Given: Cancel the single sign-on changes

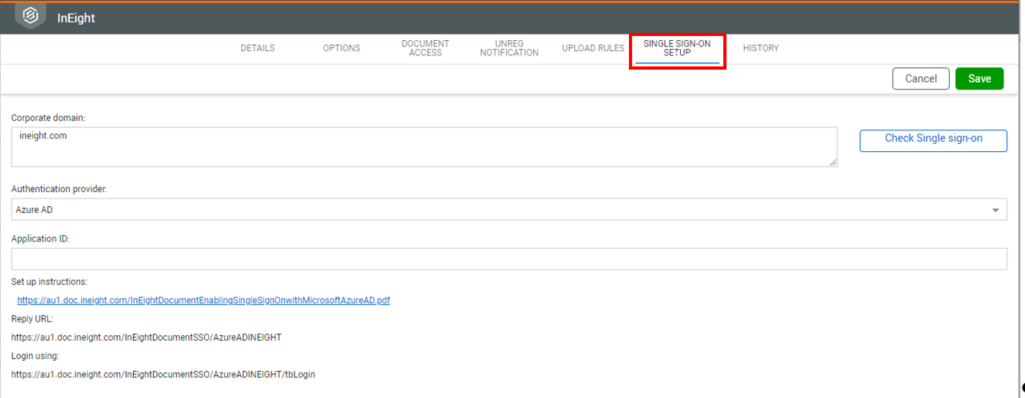Looking at the screenshot, I should pos(921,78).
